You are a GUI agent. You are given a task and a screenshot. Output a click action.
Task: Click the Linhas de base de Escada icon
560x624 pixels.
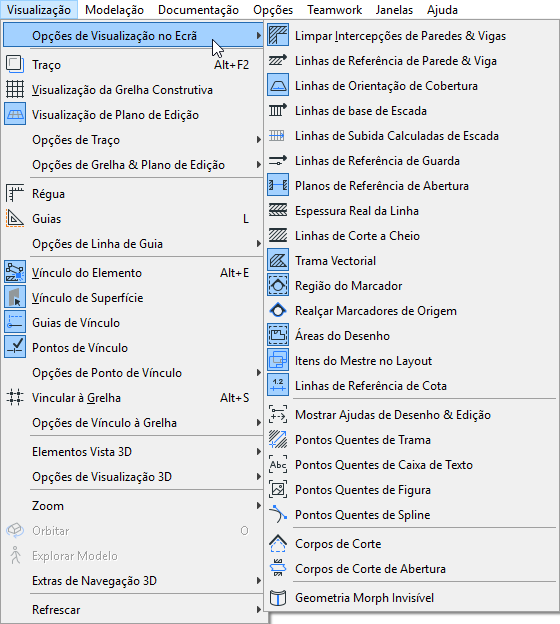278,111
